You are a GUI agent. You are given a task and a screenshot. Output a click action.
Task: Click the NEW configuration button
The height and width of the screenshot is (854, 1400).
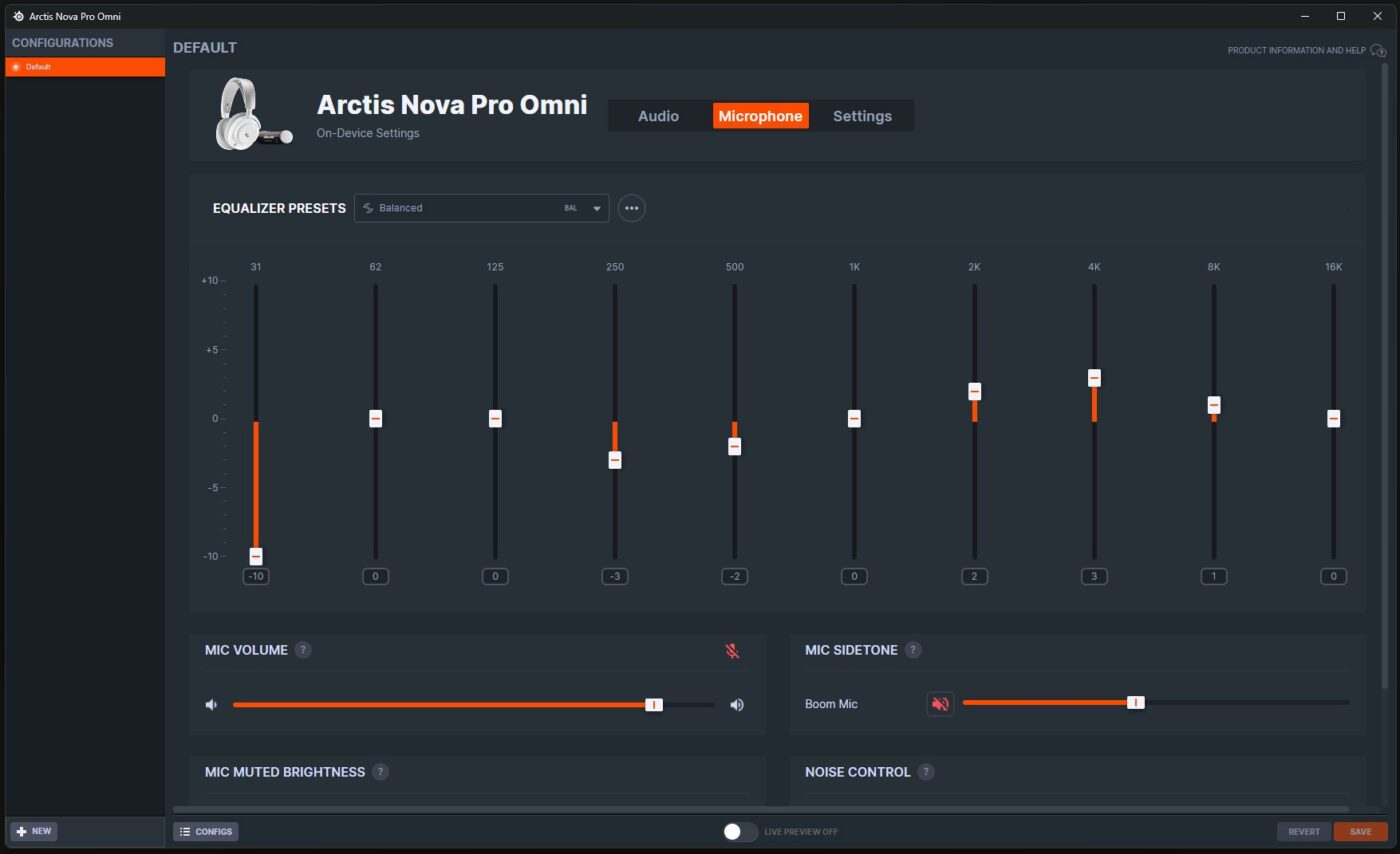pos(34,832)
